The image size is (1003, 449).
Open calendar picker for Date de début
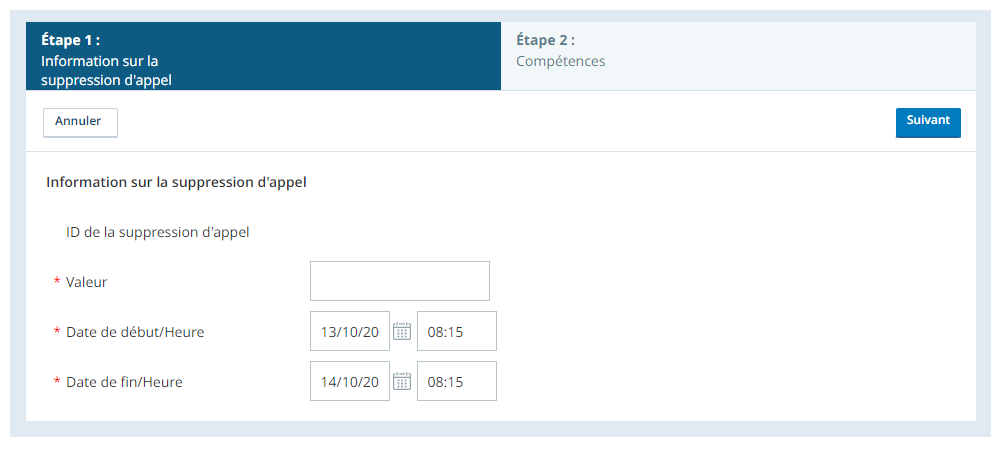coord(402,331)
